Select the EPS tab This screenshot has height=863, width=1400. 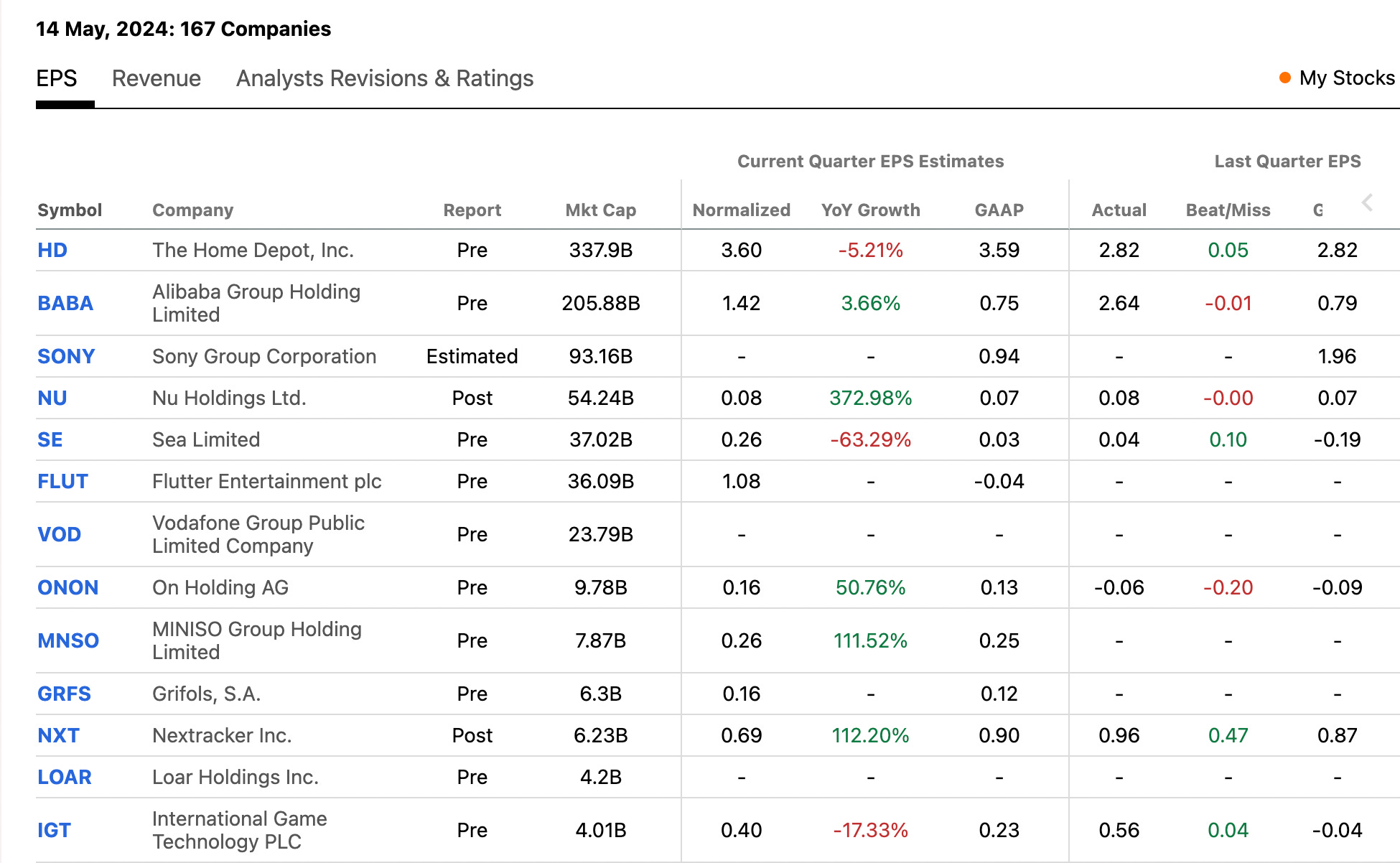57,78
